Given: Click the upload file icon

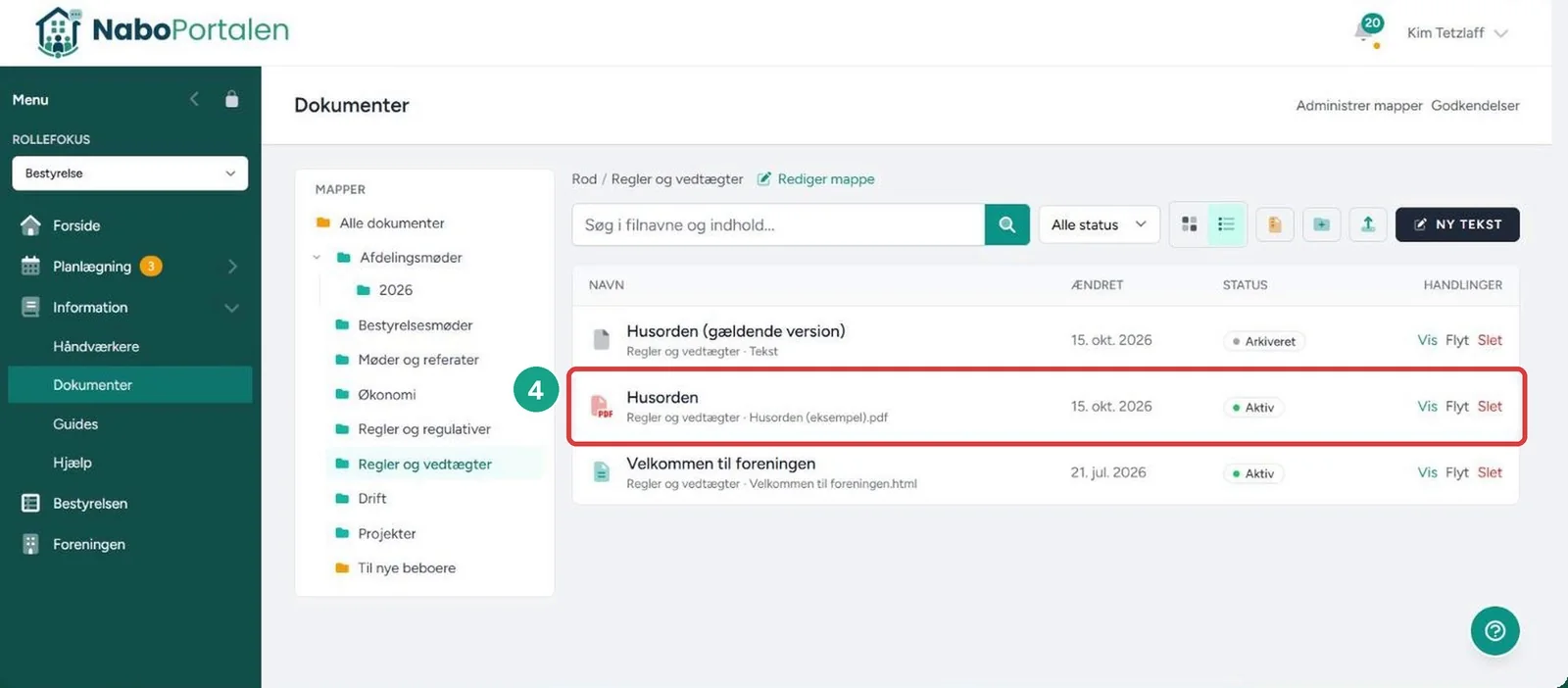Looking at the screenshot, I should coord(1368,224).
